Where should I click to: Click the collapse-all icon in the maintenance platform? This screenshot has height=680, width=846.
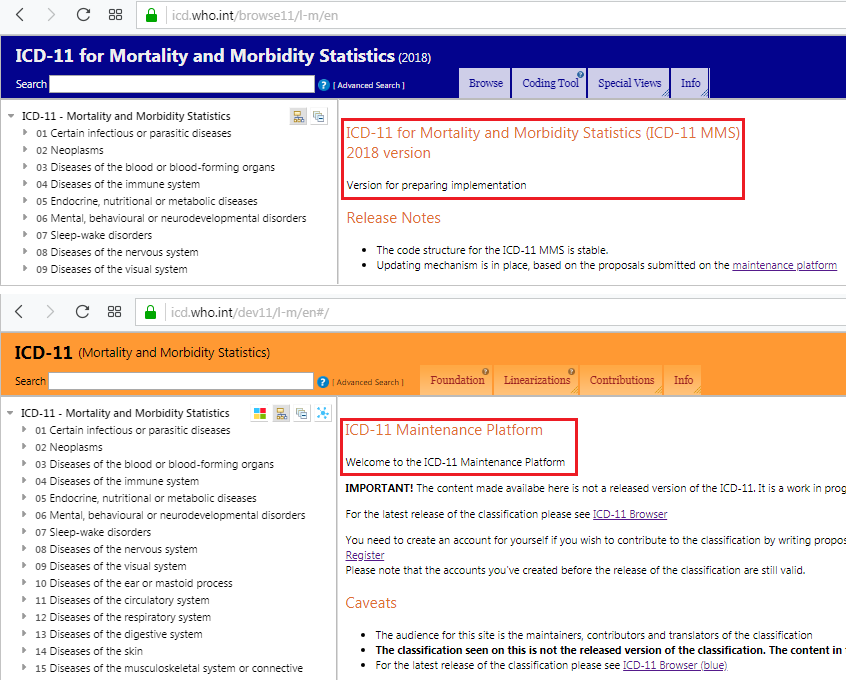[x=302, y=413]
